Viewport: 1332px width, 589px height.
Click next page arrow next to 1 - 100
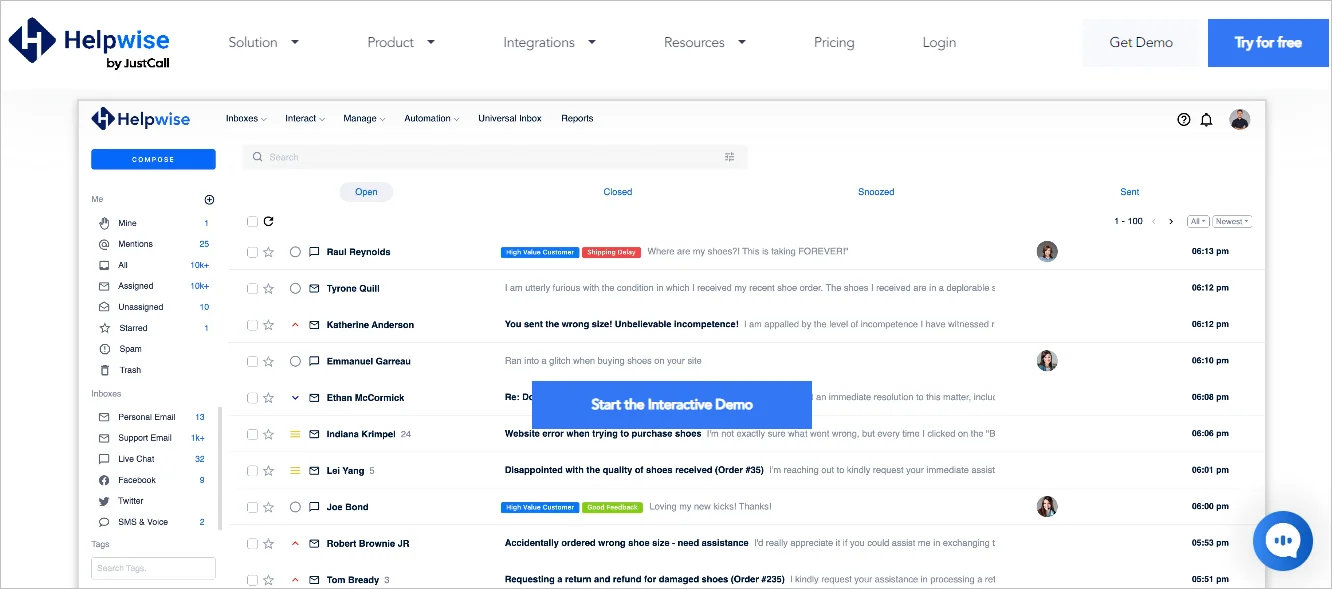[1171, 221]
